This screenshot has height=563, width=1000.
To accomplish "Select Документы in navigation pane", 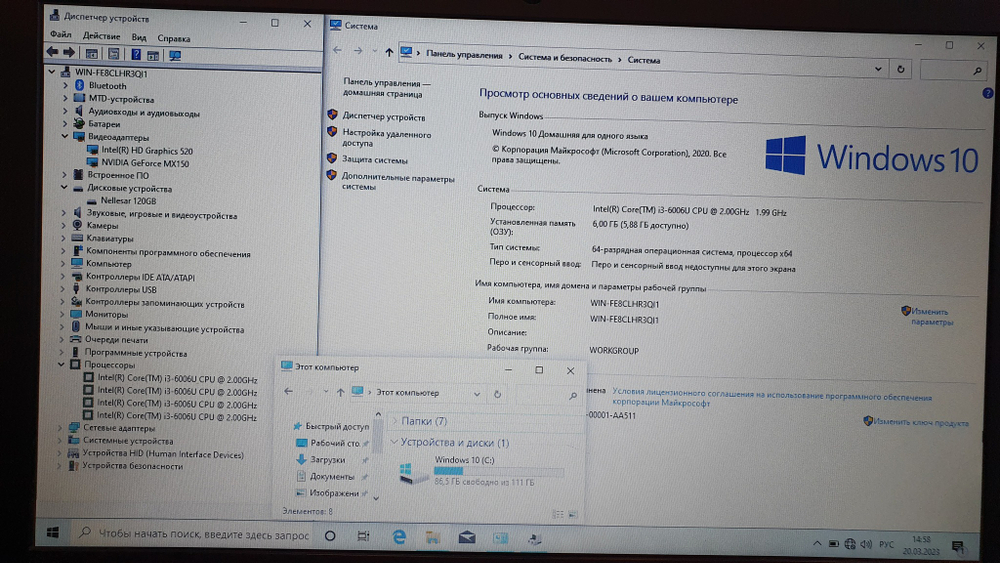I will click(x=332, y=476).
